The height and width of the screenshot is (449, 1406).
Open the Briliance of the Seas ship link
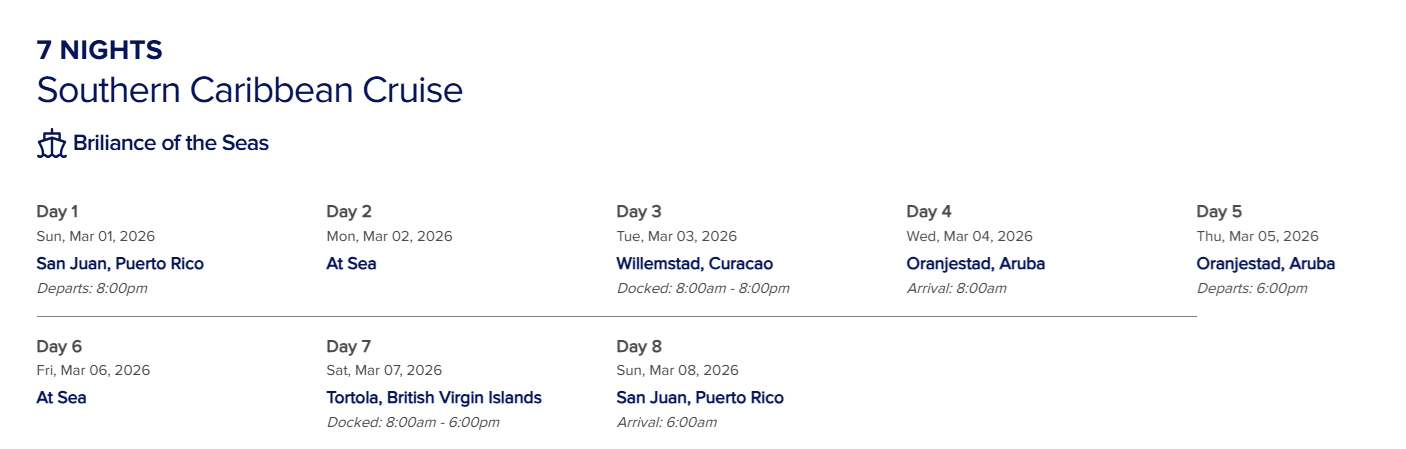coord(171,143)
